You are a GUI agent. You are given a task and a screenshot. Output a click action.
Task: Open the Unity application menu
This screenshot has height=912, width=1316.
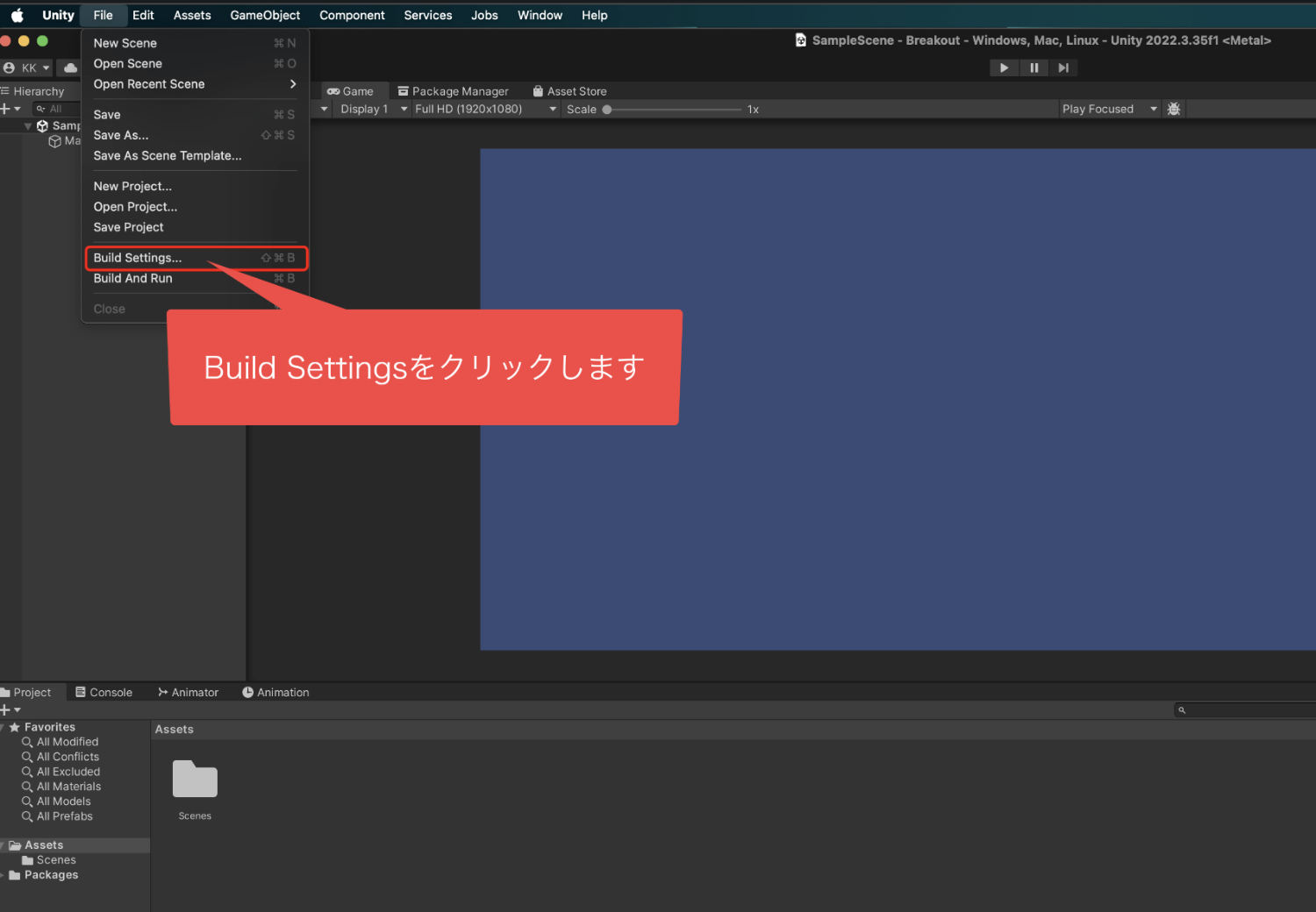[x=58, y=15]
